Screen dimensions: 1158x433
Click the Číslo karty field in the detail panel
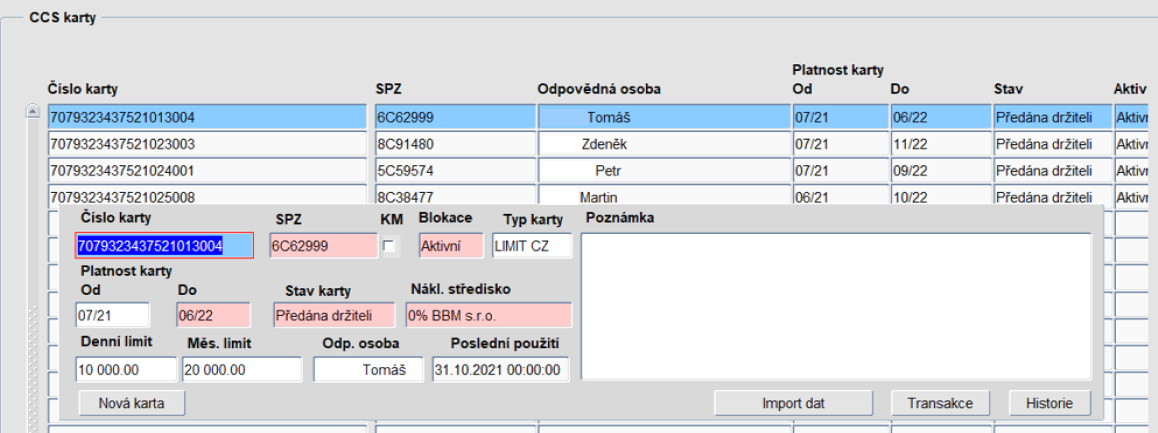(164, 245)
